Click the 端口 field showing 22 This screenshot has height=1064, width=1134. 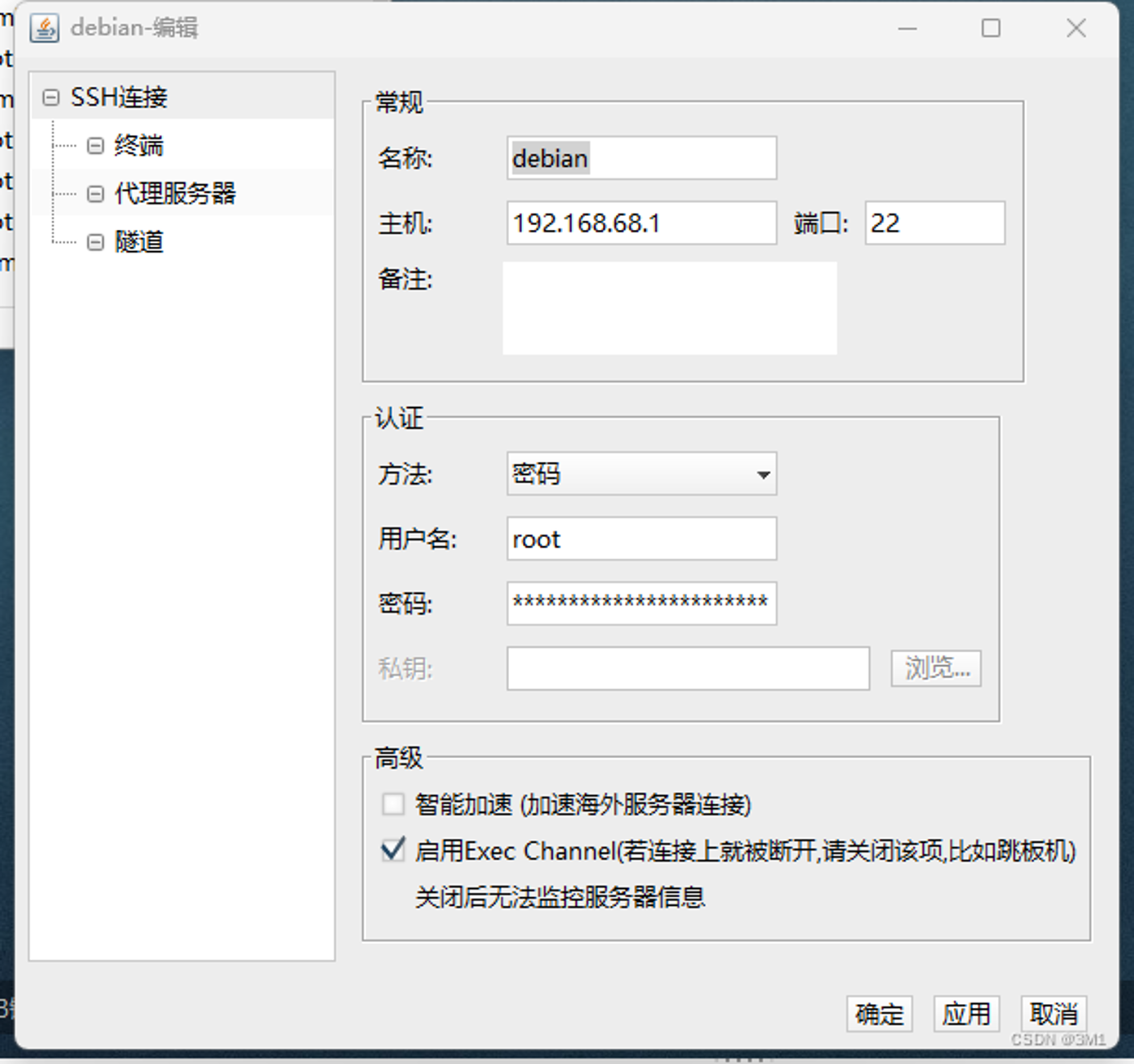click(935, 223)
